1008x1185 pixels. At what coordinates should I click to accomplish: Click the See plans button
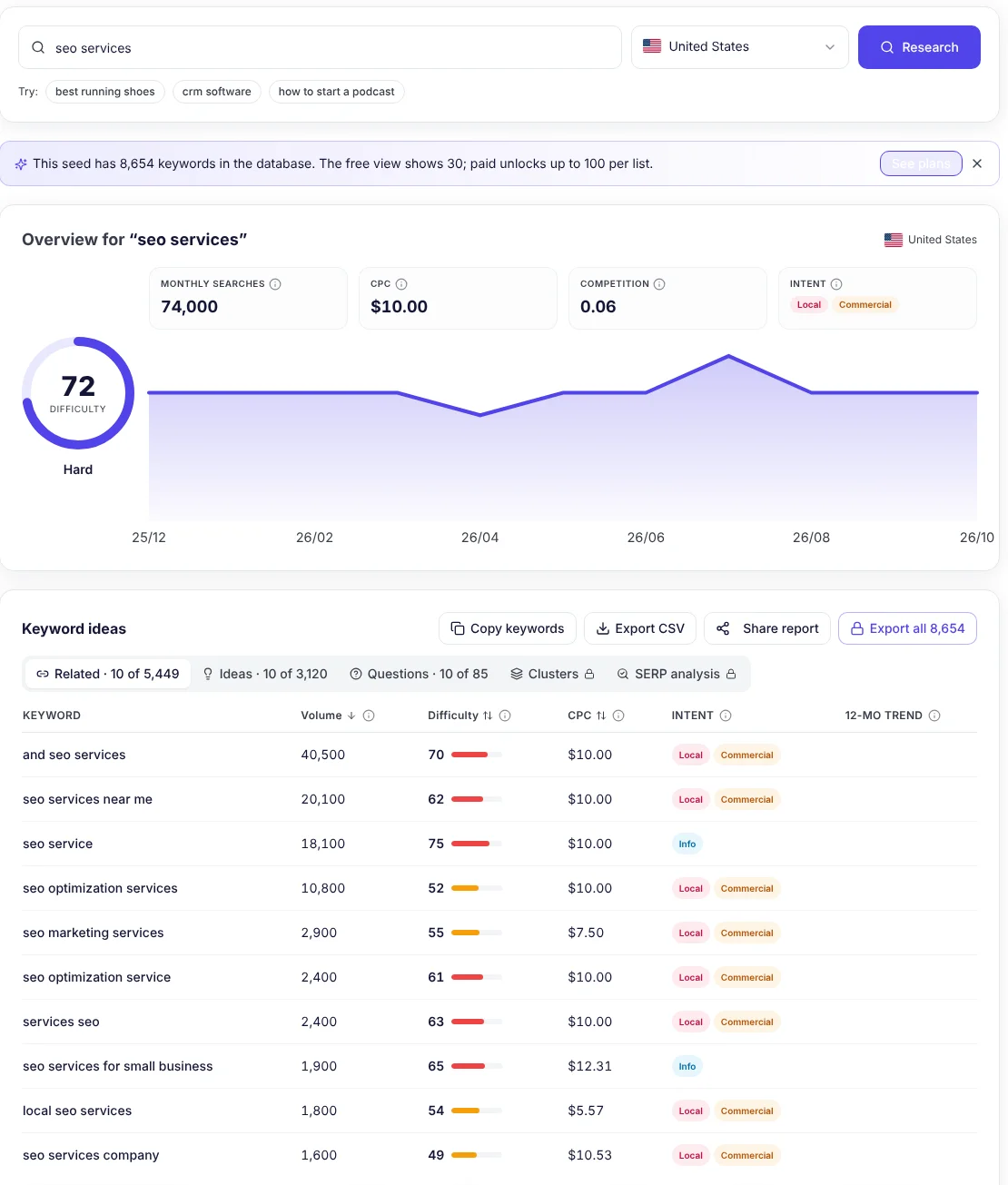(x=921, y=163)
